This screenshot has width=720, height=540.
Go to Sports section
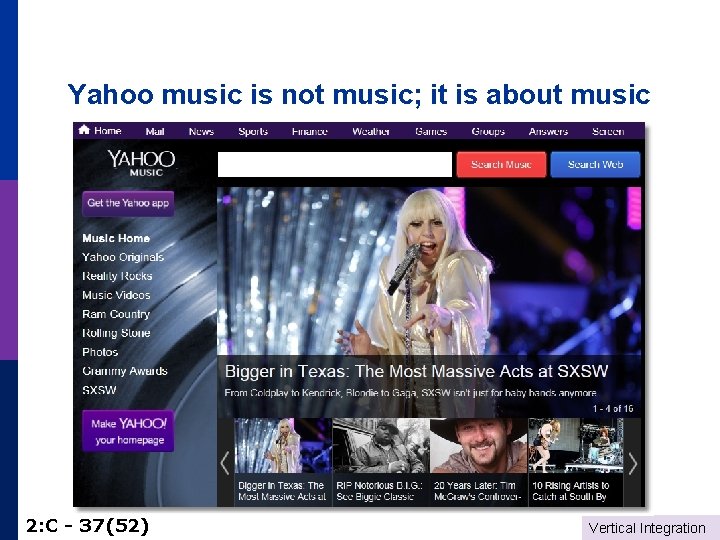coord(253,132)
